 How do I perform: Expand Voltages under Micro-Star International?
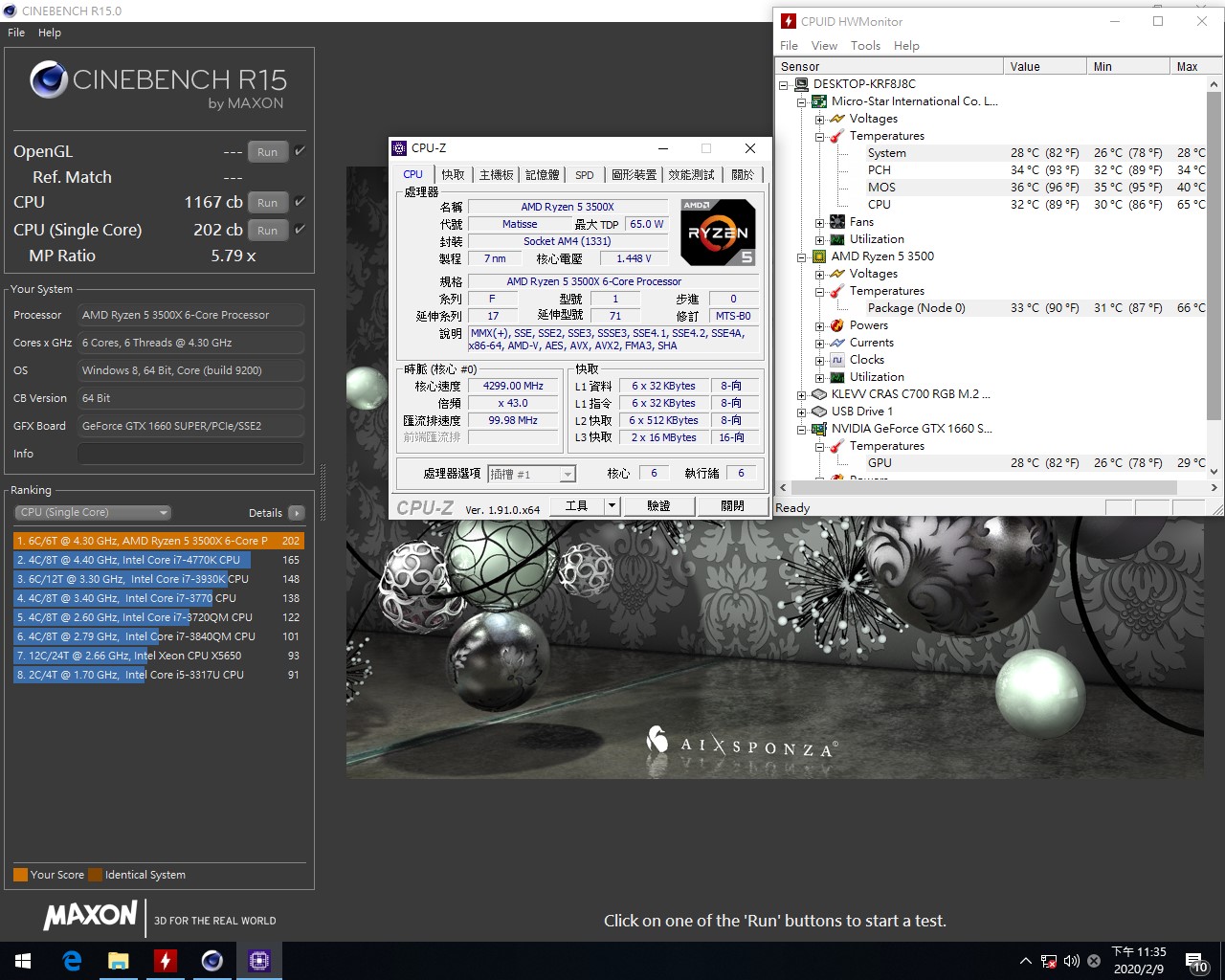point(820,119)
